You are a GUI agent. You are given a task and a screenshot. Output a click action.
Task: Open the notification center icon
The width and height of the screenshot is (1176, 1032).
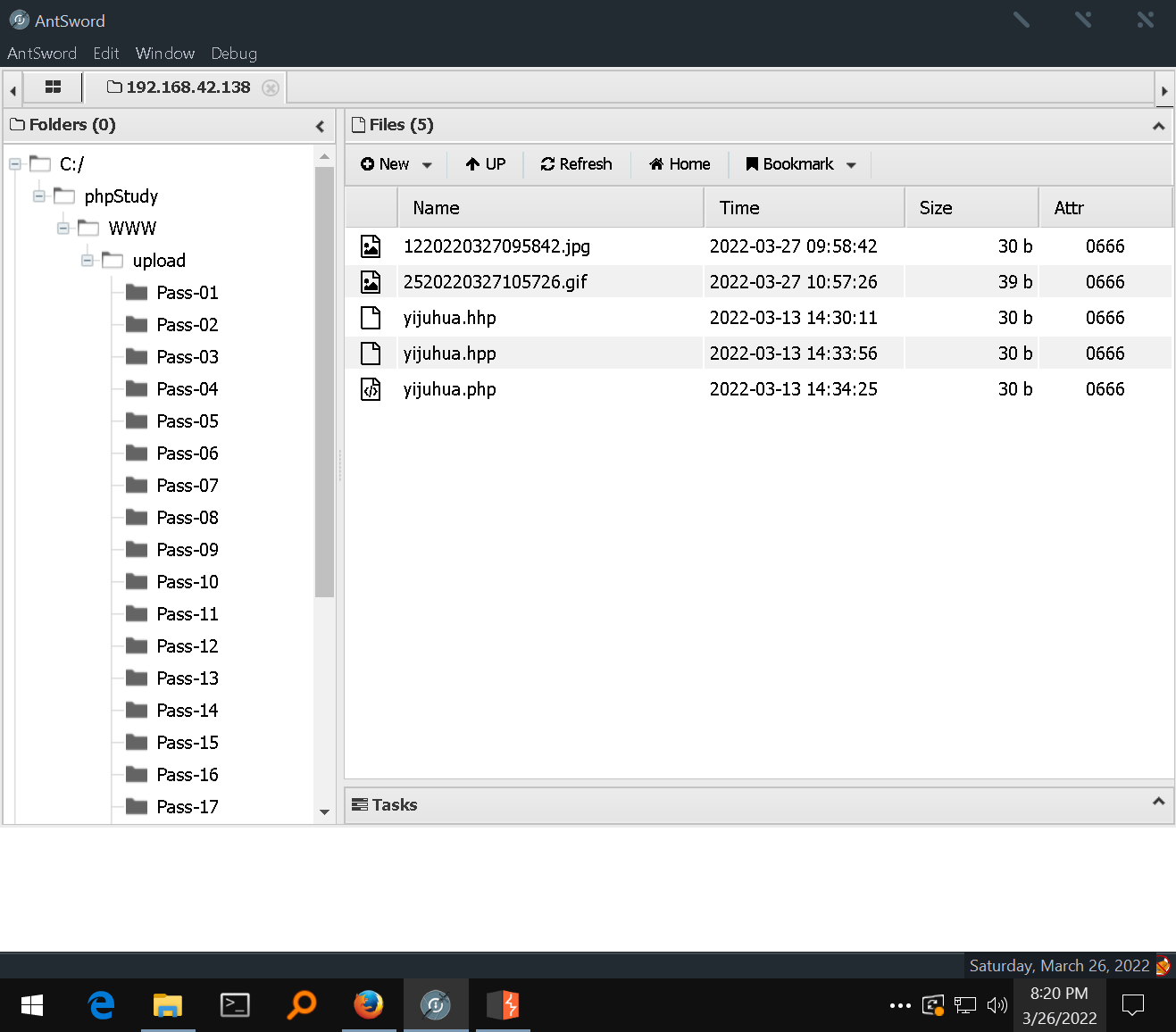click(x=1132, y=1005)
